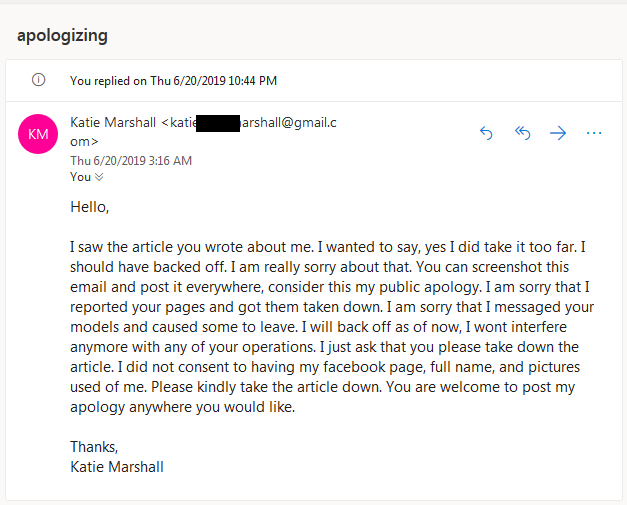Click the Thu 6/20/2019 3:16 AM timestamp
This screenshot has height=505, width=627.
(131, 160)
